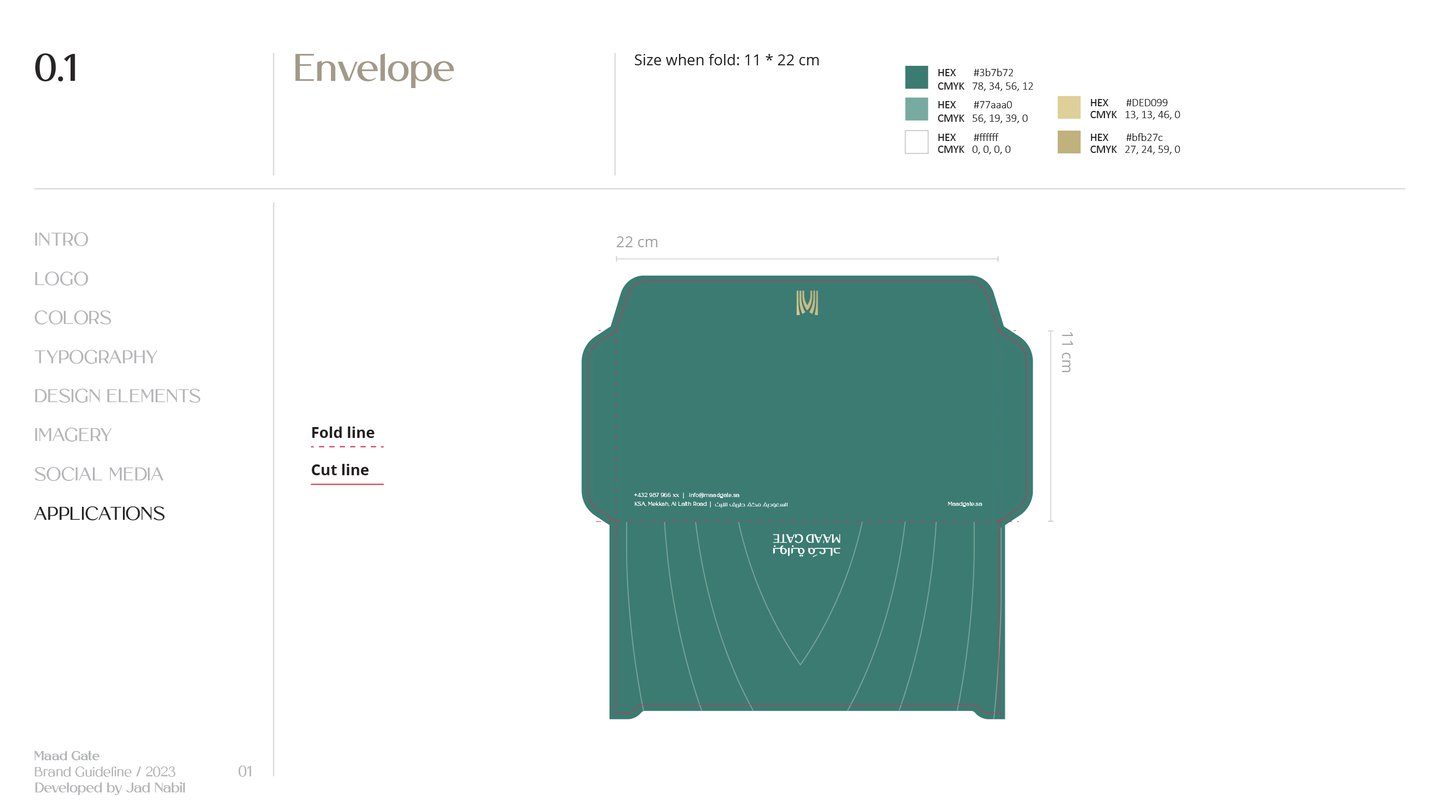Click the "Developed by Jad Nabil" credit
The image size is (1440, 809).
pos(110,788)
